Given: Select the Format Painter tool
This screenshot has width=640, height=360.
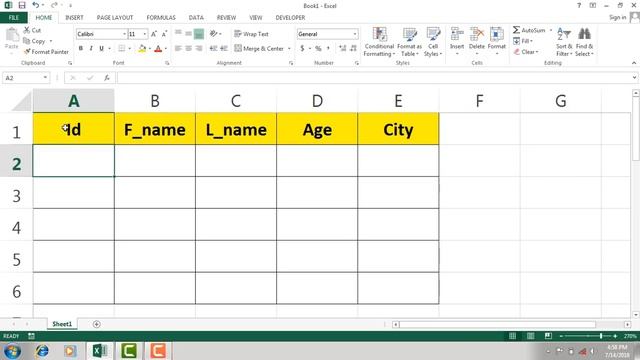Looking at the screenshot, I should click(x=46, y=52).
